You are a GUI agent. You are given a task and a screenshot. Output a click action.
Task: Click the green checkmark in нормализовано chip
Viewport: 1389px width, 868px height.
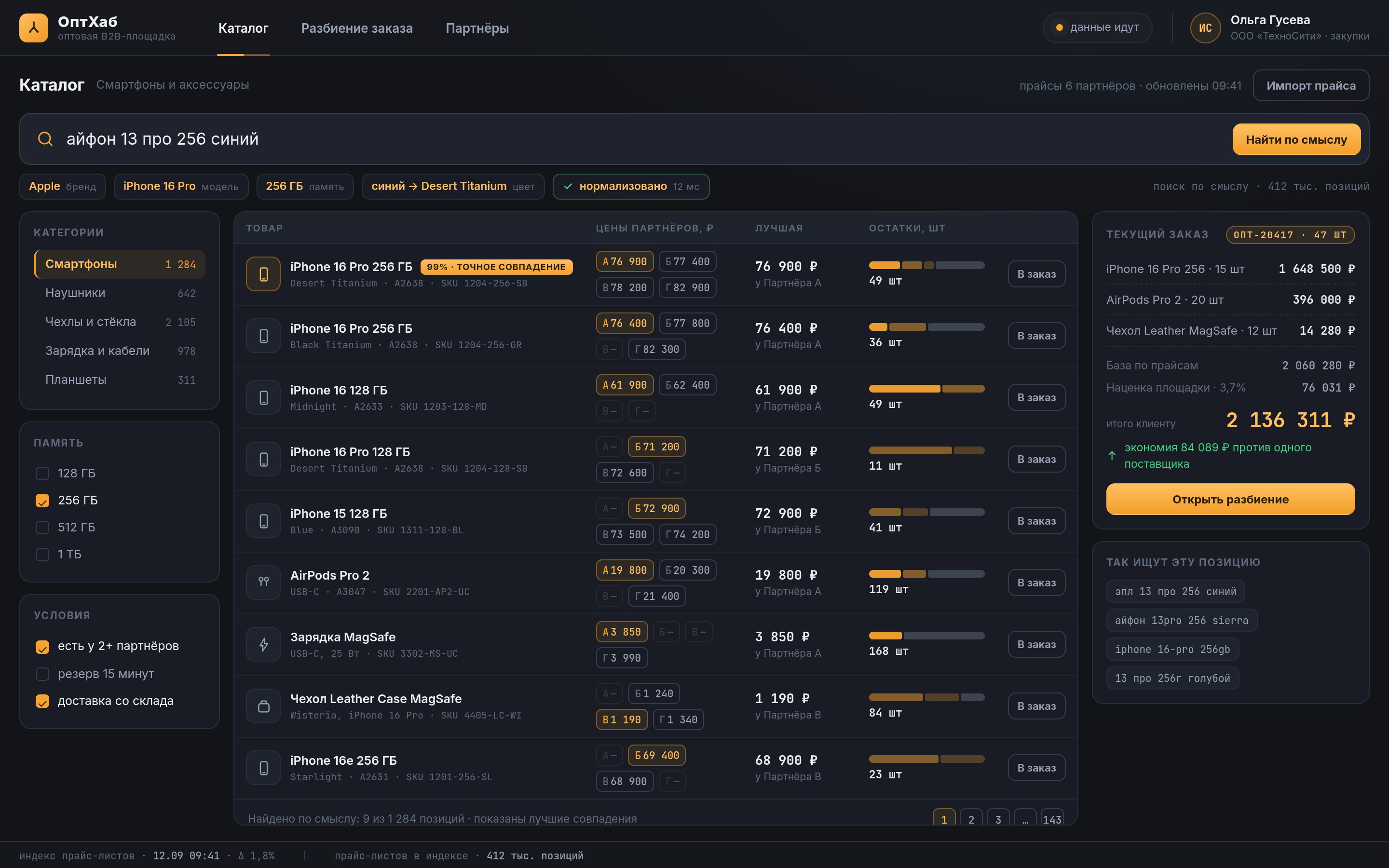568,187
